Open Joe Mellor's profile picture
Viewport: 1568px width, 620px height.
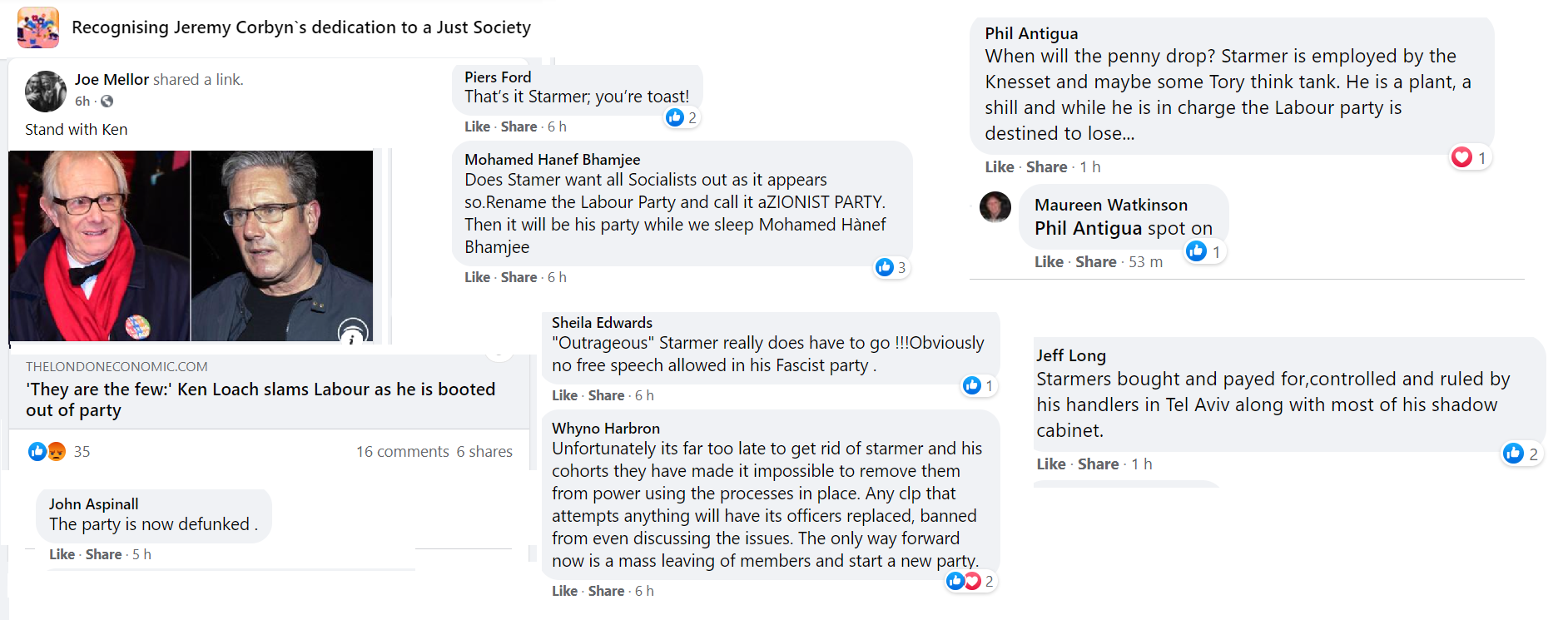46,92
